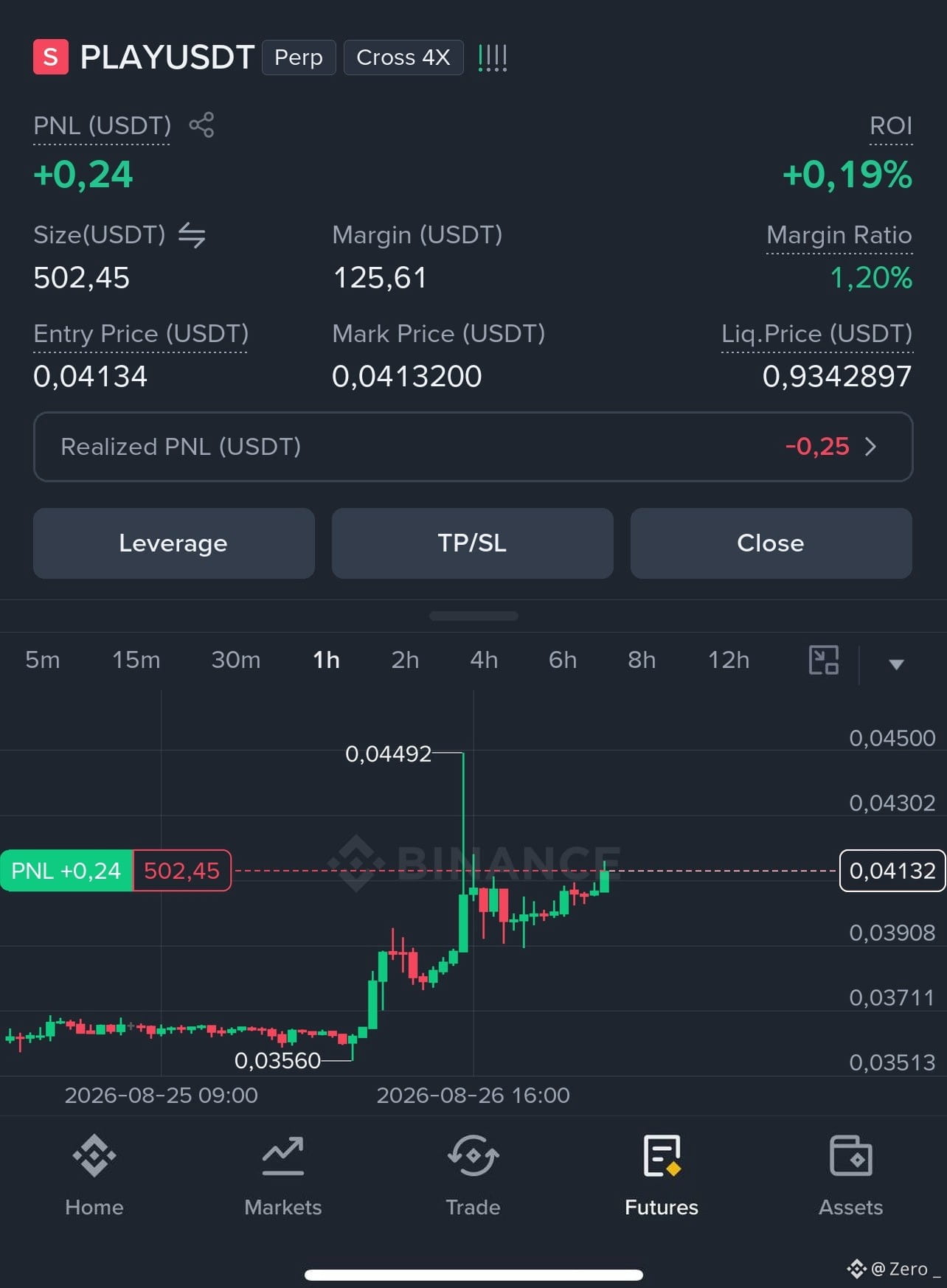Viewport: 947px width, 1288px height.
Task: Go to Markets tab
Action: click(283, 1175)
